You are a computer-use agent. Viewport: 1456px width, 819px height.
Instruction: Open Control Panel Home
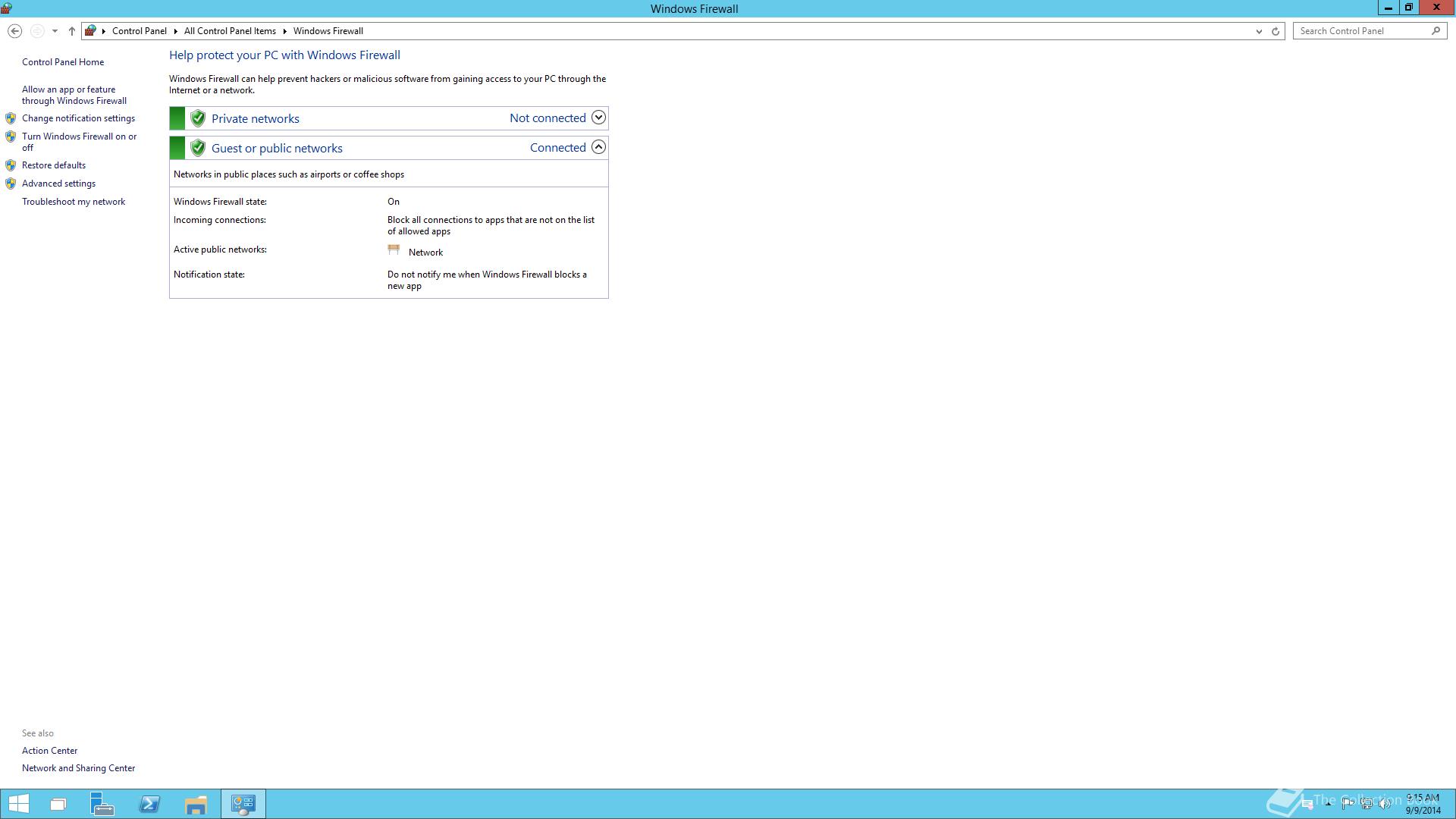(x=63, y=62)
